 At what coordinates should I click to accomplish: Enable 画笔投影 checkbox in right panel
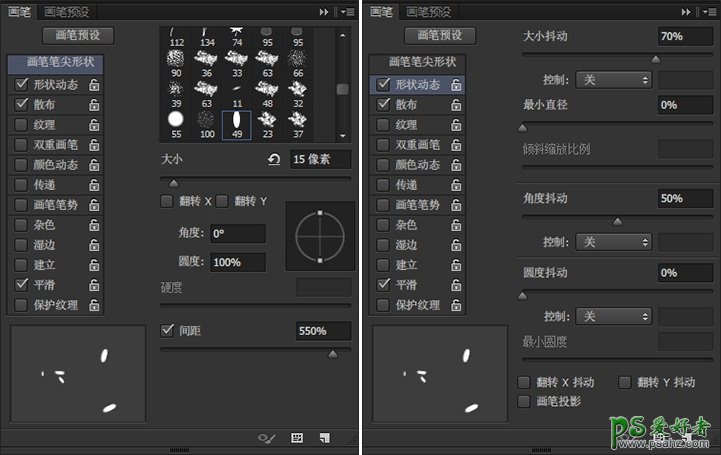click(x=524, y=401)
